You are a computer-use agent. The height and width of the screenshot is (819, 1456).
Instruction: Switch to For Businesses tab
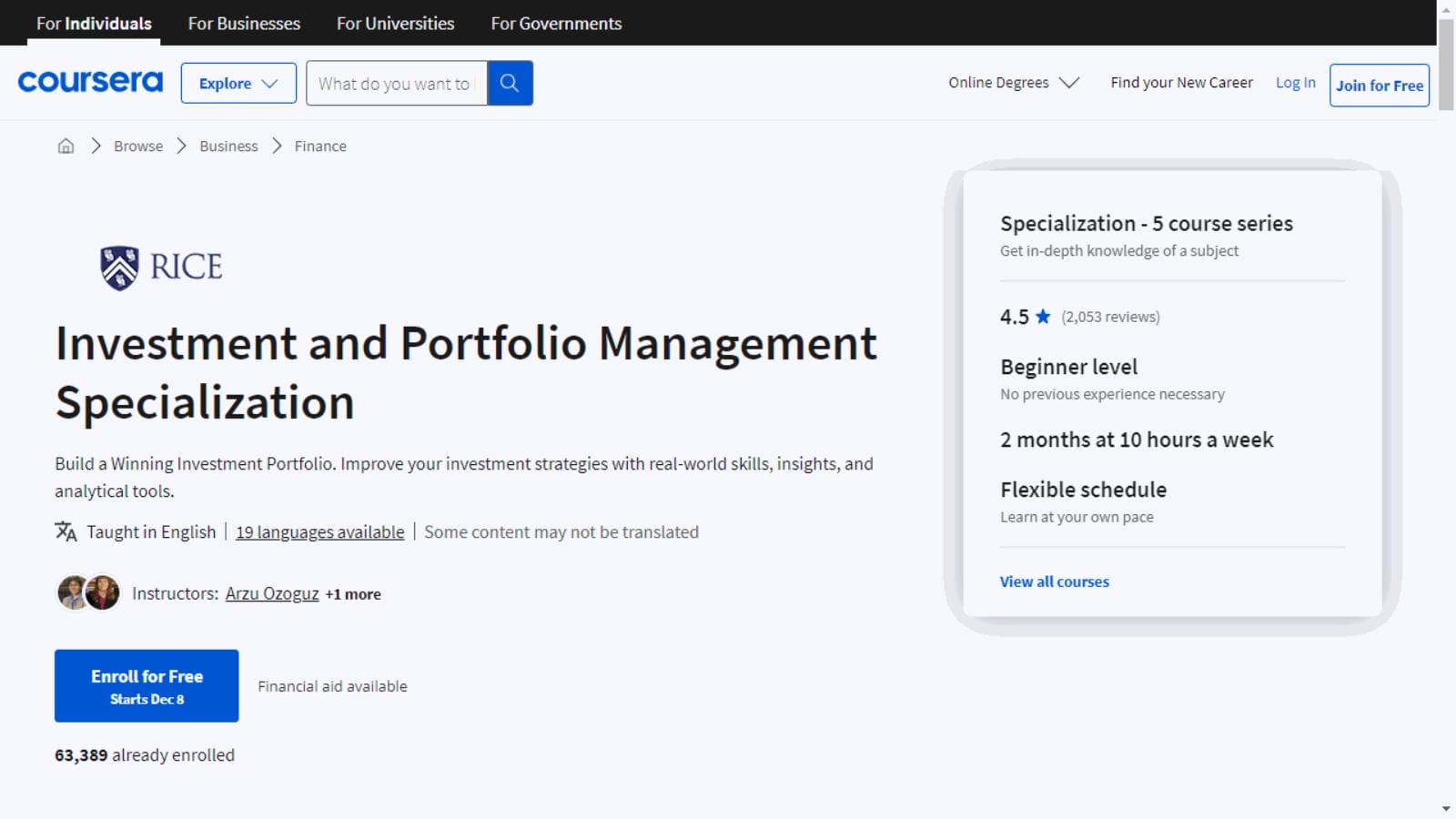244,23
